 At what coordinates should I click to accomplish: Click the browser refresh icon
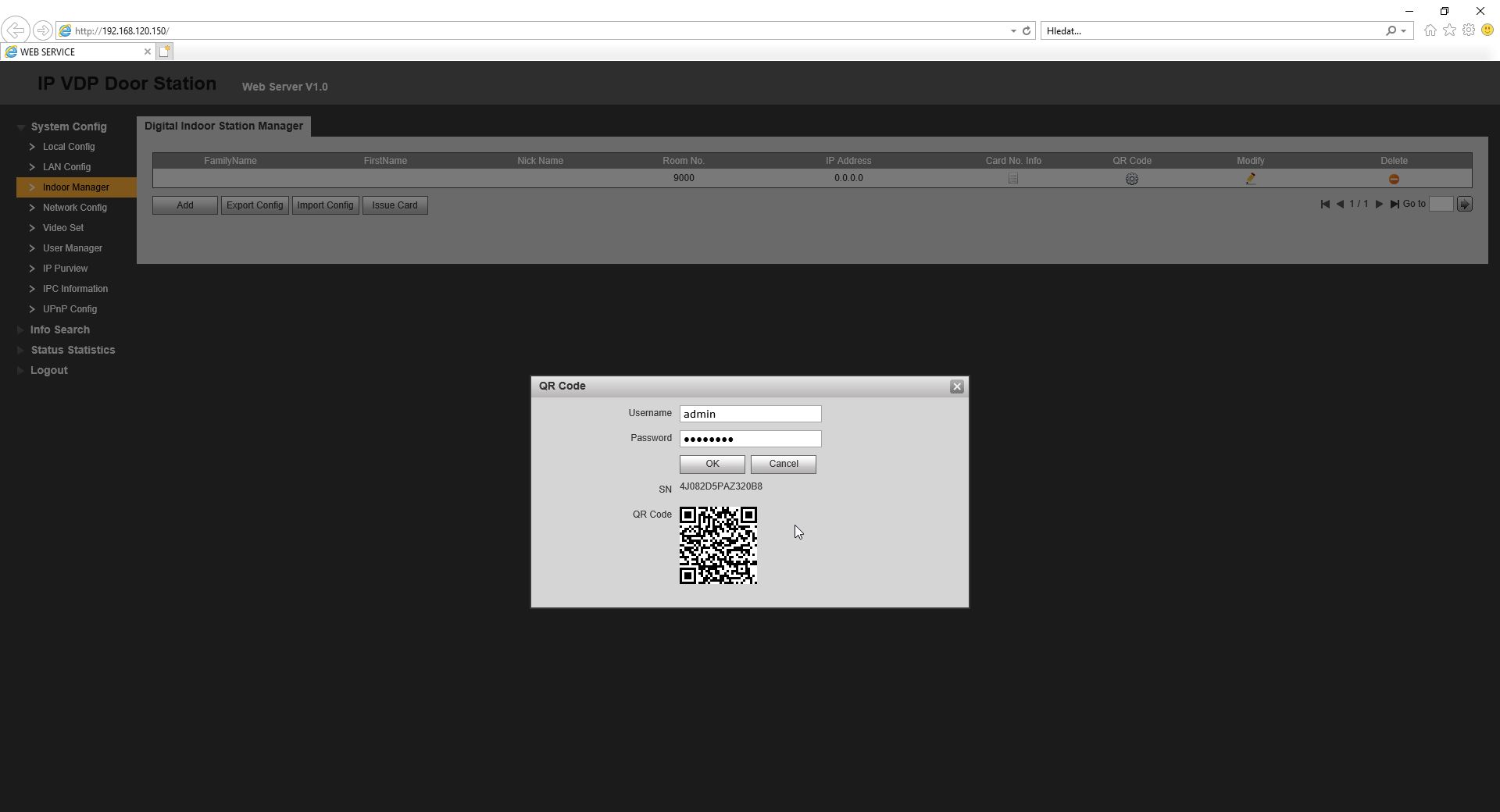[1027, 31]
